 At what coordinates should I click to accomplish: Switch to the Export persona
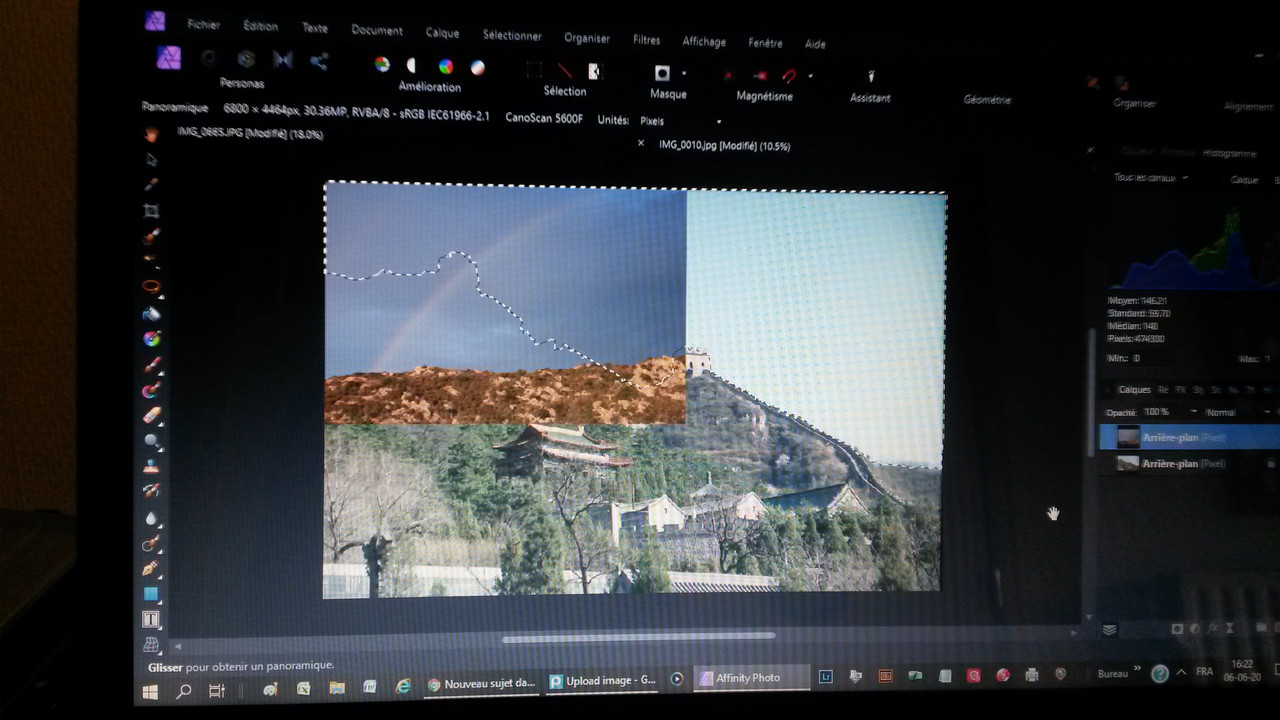pyautogui.click(x=319, y=61)
